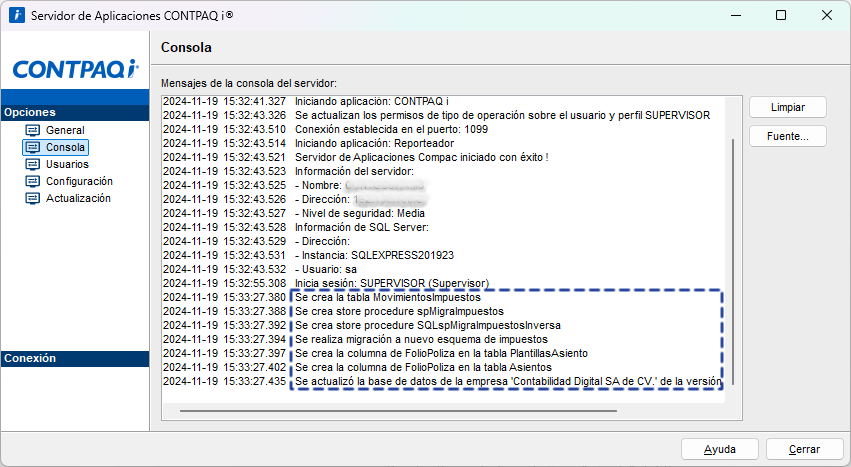This screenshot has height=467, width=851.
Task: Click the 'Iniciando aplicación: Reporteador' line
Action: click(374, 143)
